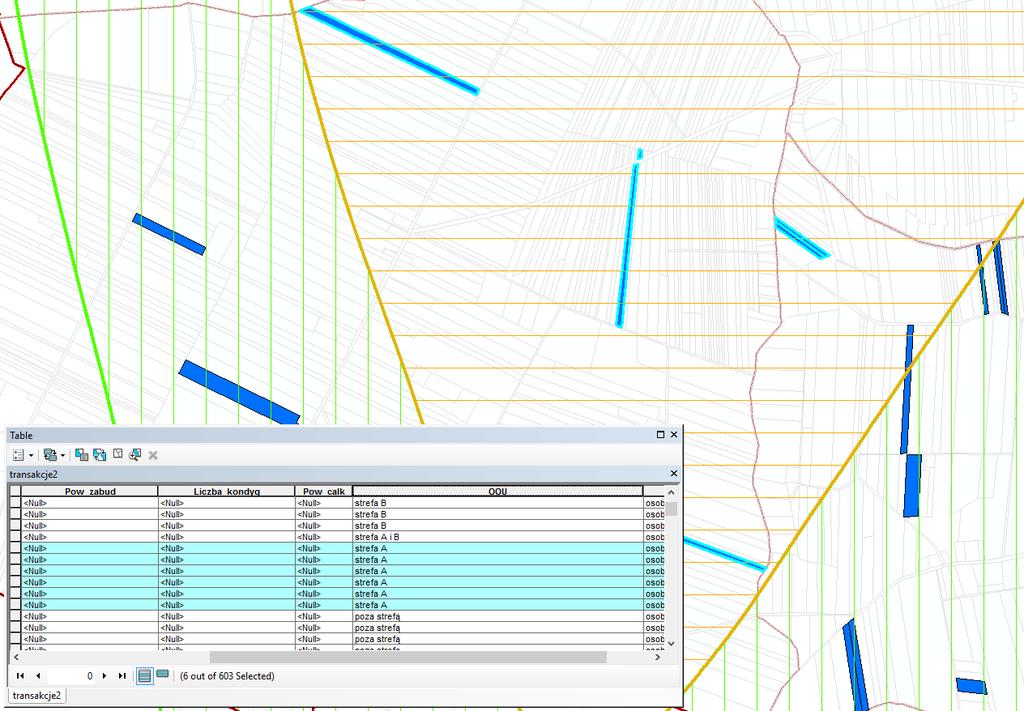Click the horizontal scrollbar thumb in table
Image resolution: width=1024 pixels, height=711 pixels.
tap(408, 657)
